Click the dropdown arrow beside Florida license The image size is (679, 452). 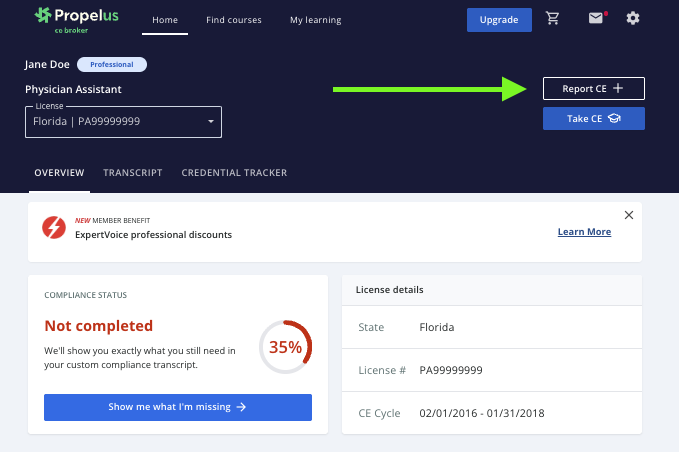pos(211,122)
